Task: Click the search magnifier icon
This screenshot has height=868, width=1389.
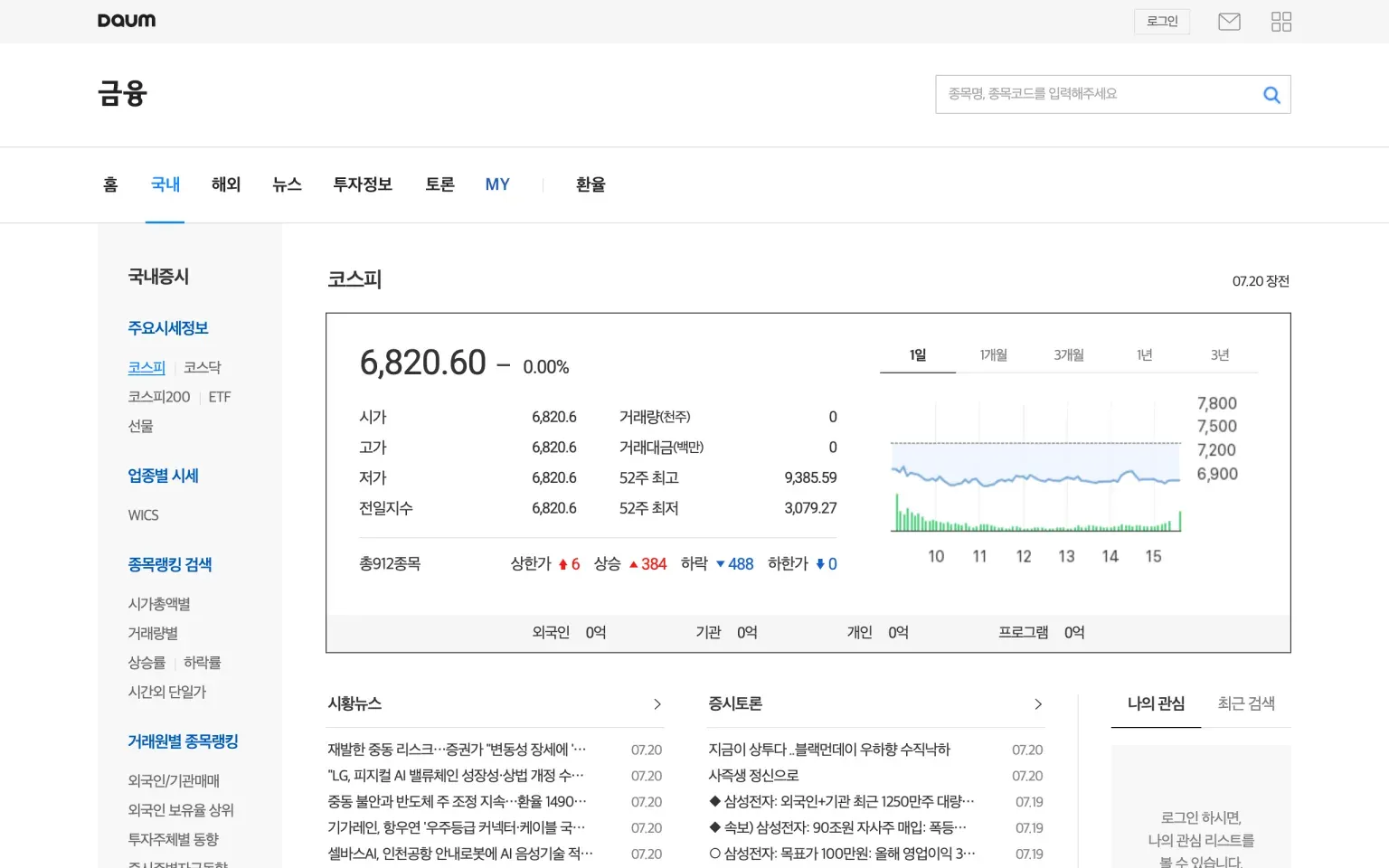Action: click(x=1271, y=95)
